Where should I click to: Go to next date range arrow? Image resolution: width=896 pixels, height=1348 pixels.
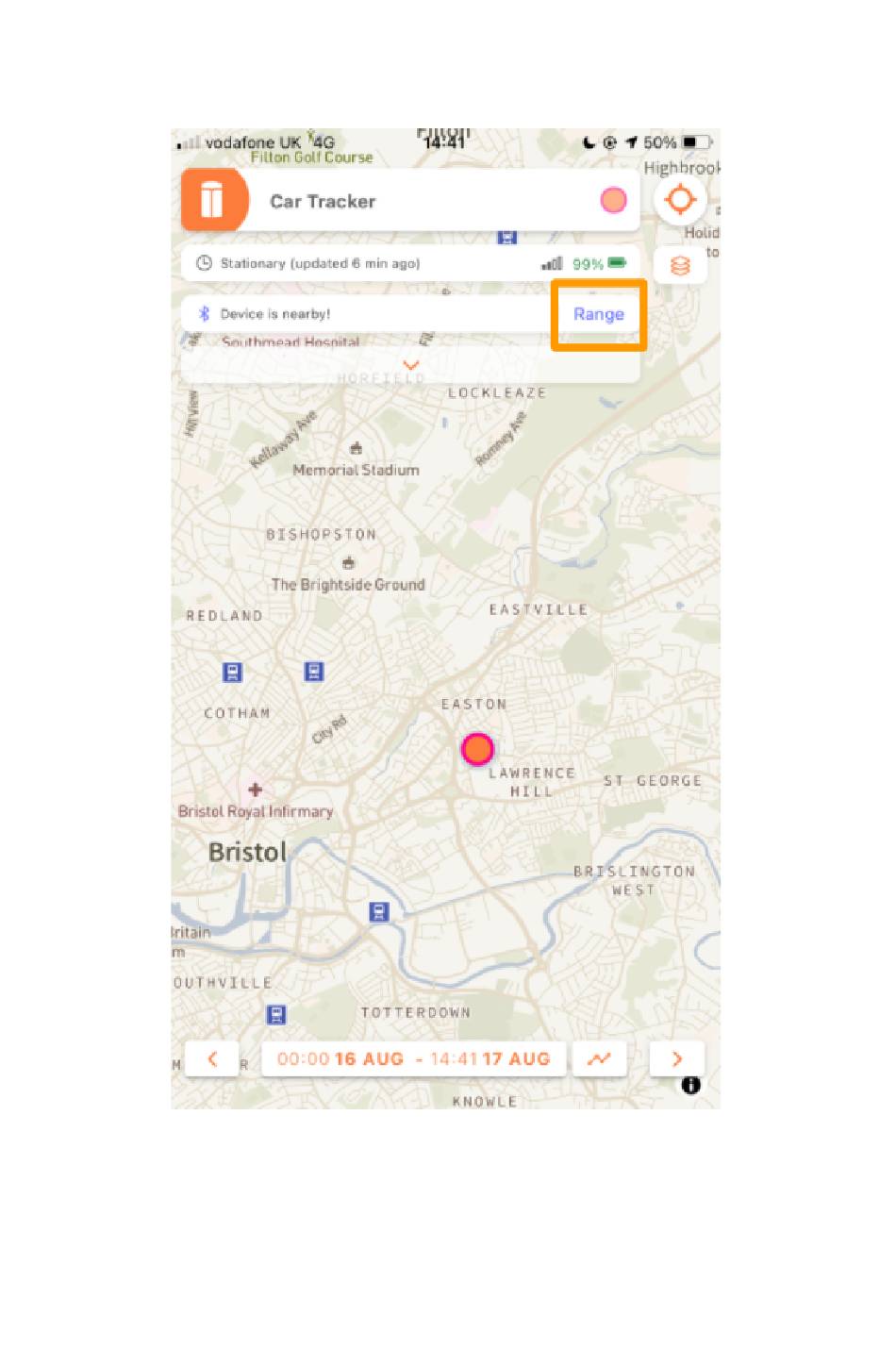point(677,1058)
